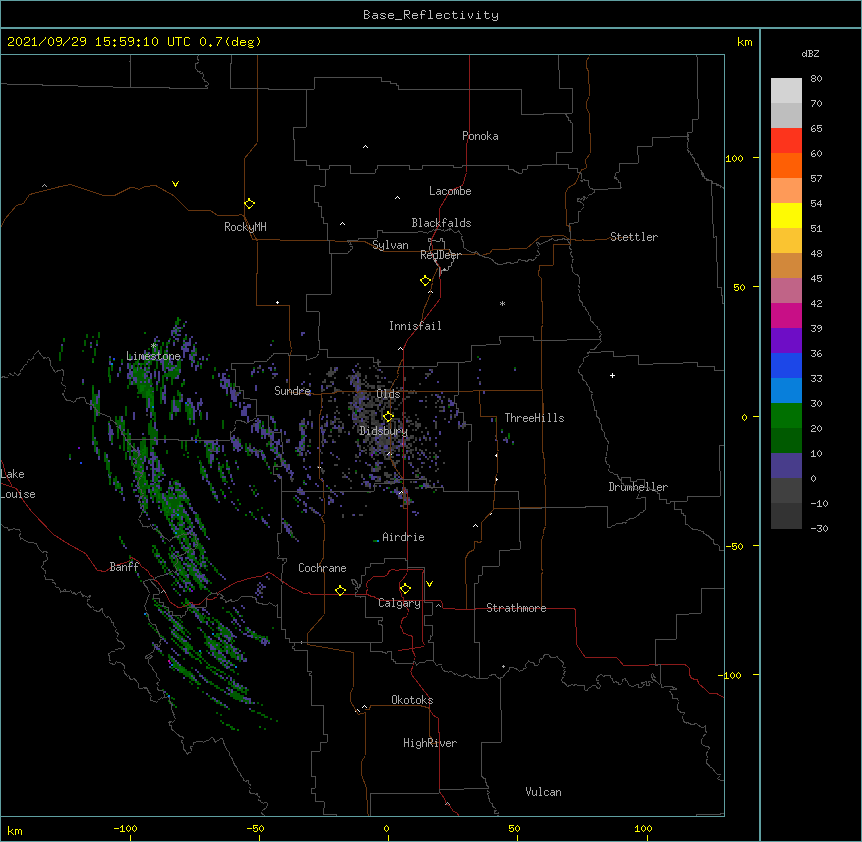
Task: Click the Calgary city label
Action: (399, 603)
